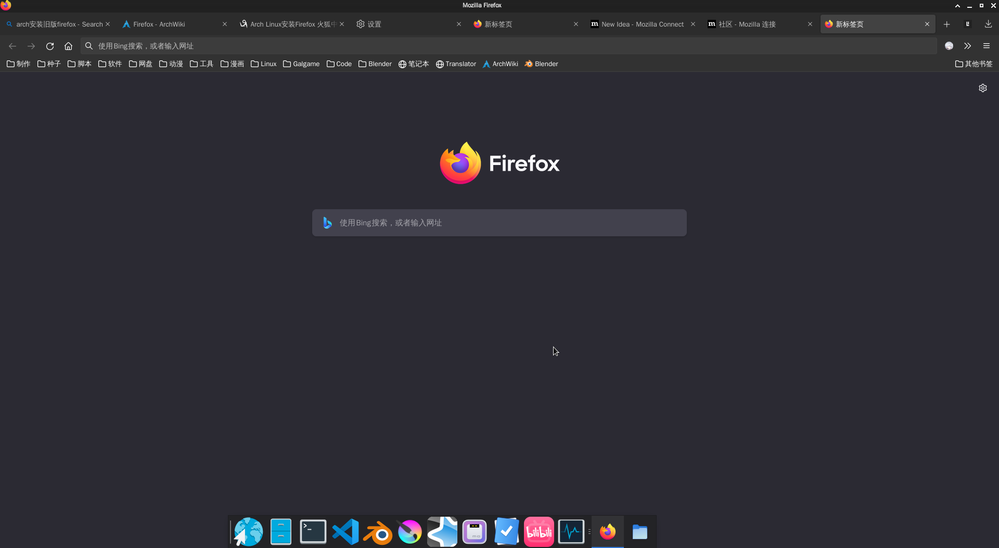Open a new tab with the plus button
The height and width of the screenshot is (548, 999).
946,24
